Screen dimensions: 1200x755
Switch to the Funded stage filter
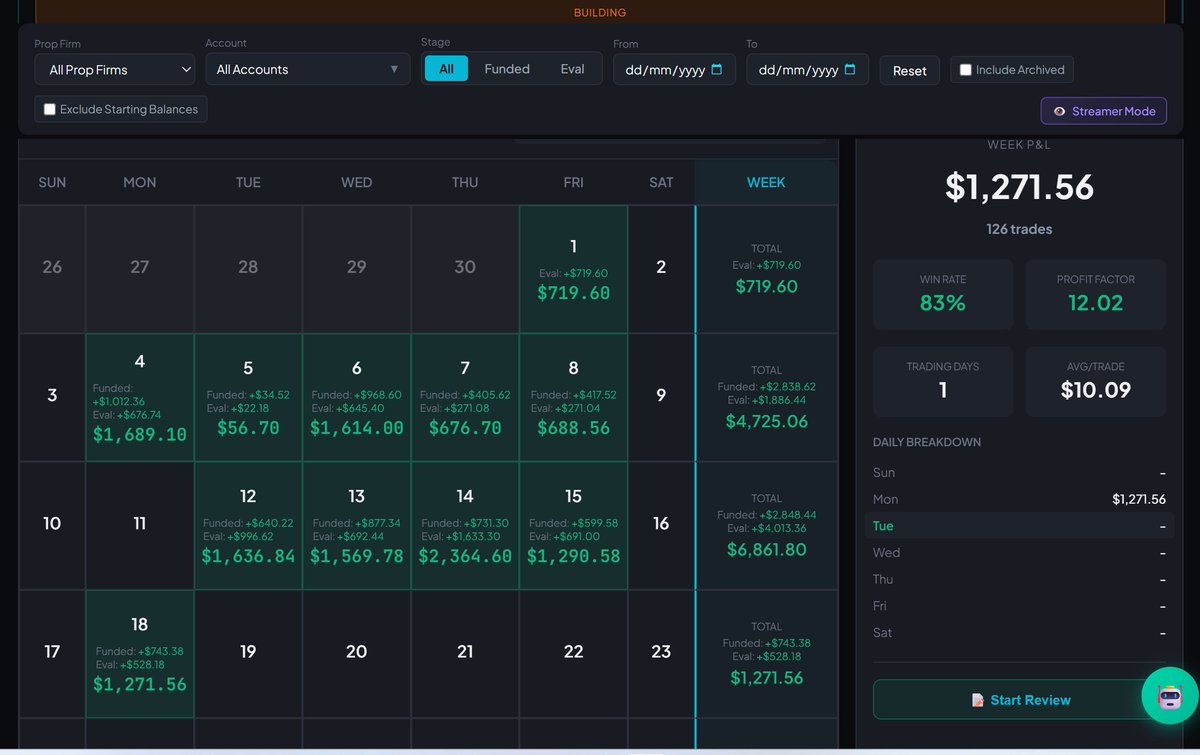507,68
